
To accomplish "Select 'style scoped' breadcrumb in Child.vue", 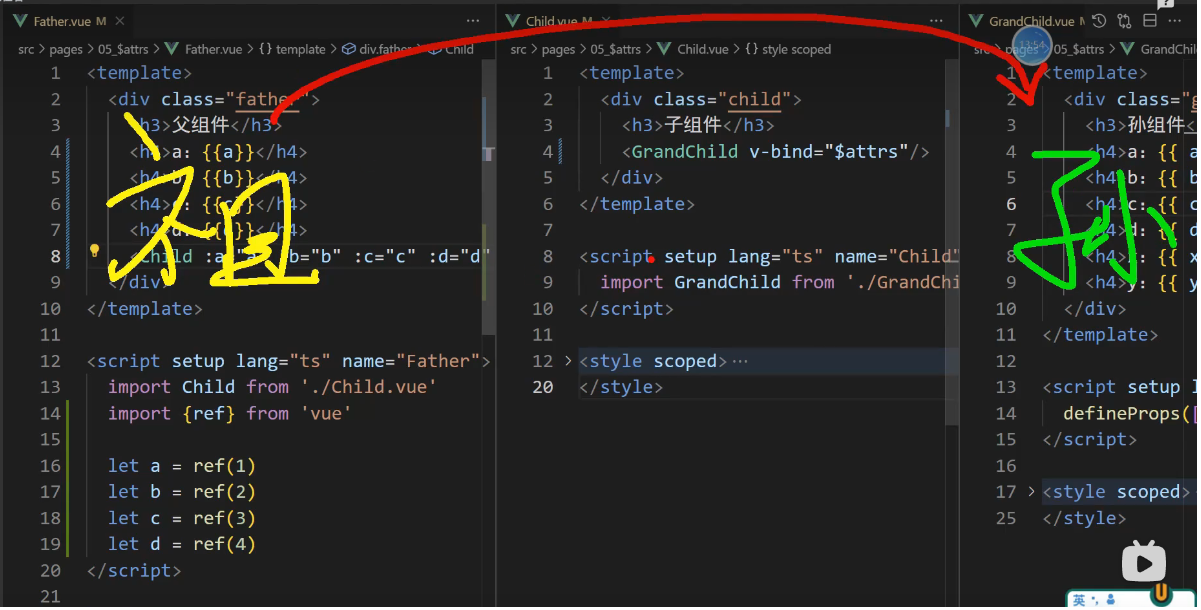I will coord(796,49).
